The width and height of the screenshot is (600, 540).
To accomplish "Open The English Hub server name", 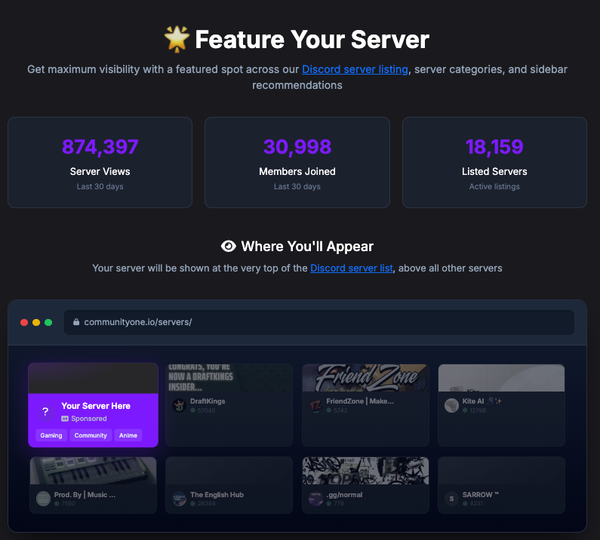I will [x=217, y=494].
